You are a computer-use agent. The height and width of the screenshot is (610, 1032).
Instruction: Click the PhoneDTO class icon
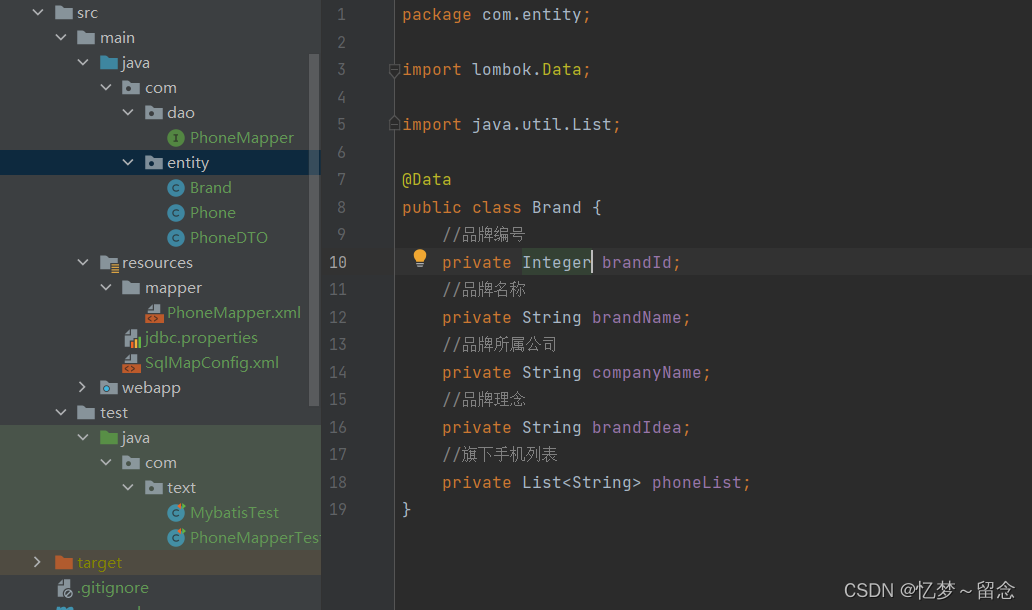click(176, 238)
